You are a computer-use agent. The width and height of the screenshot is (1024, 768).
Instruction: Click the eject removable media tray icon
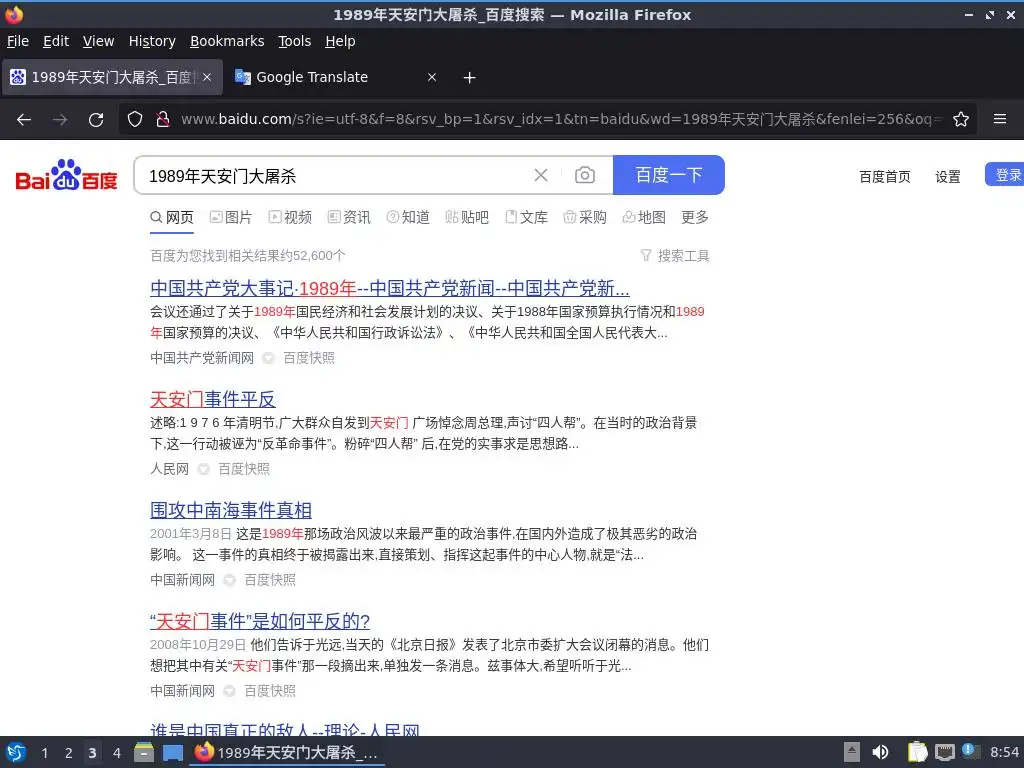[851, 752]
